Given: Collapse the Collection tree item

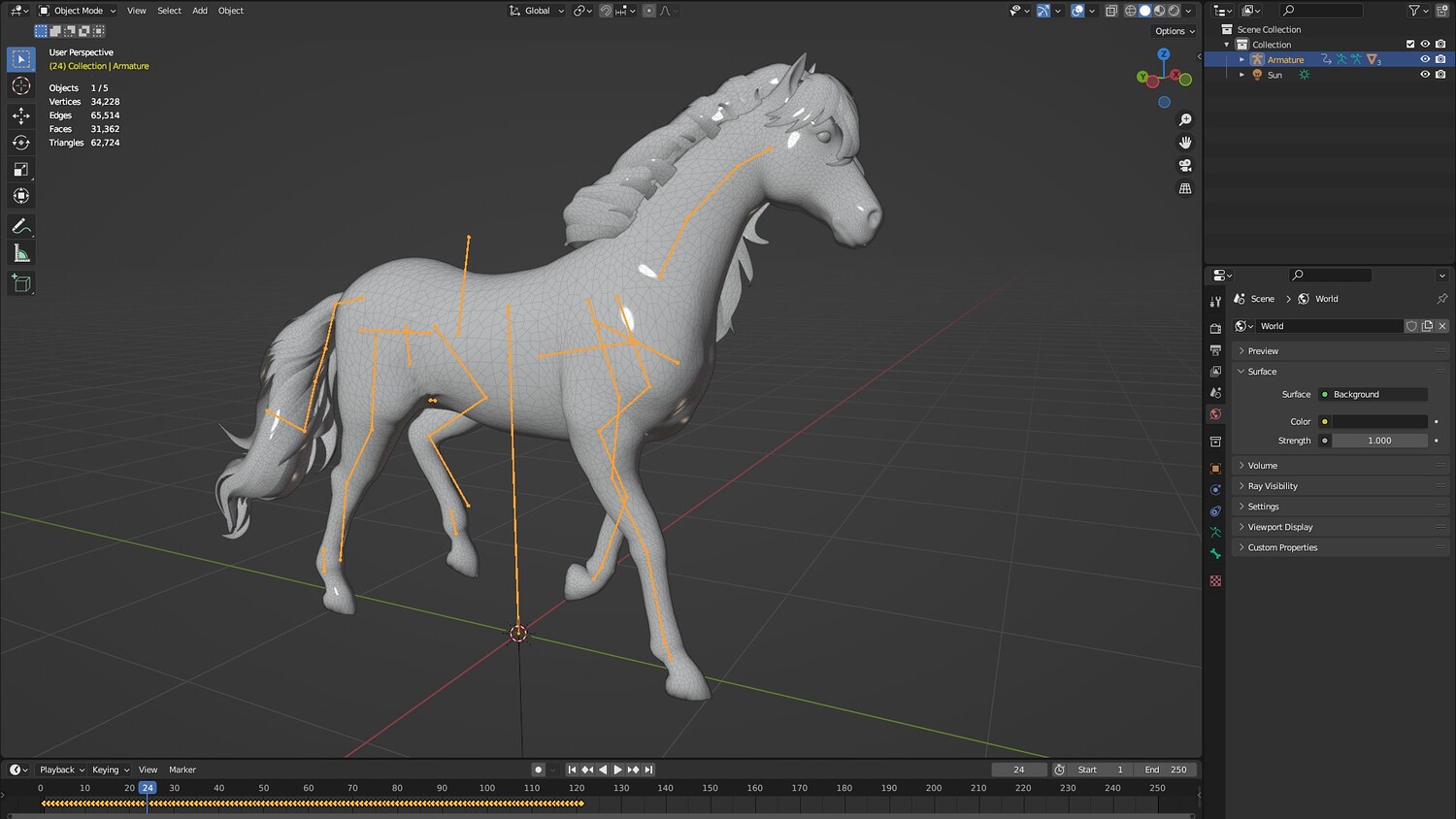Looking at the screenshot, I should tap(1227, 45).
